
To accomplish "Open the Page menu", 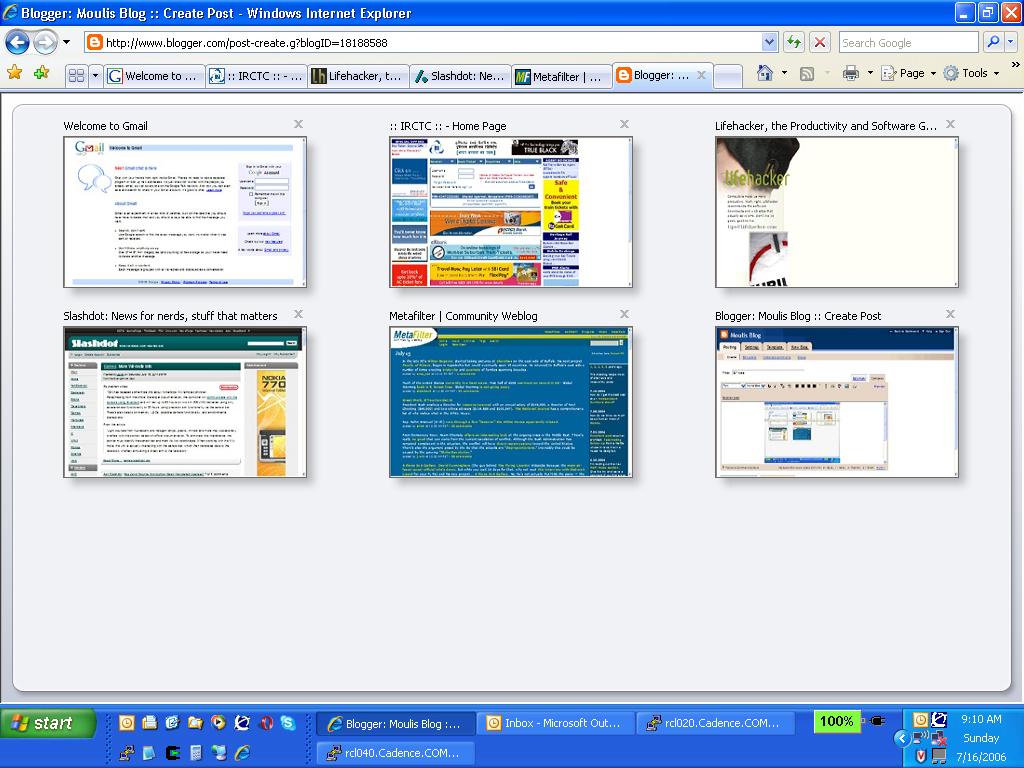I will [x=908, y=73].
